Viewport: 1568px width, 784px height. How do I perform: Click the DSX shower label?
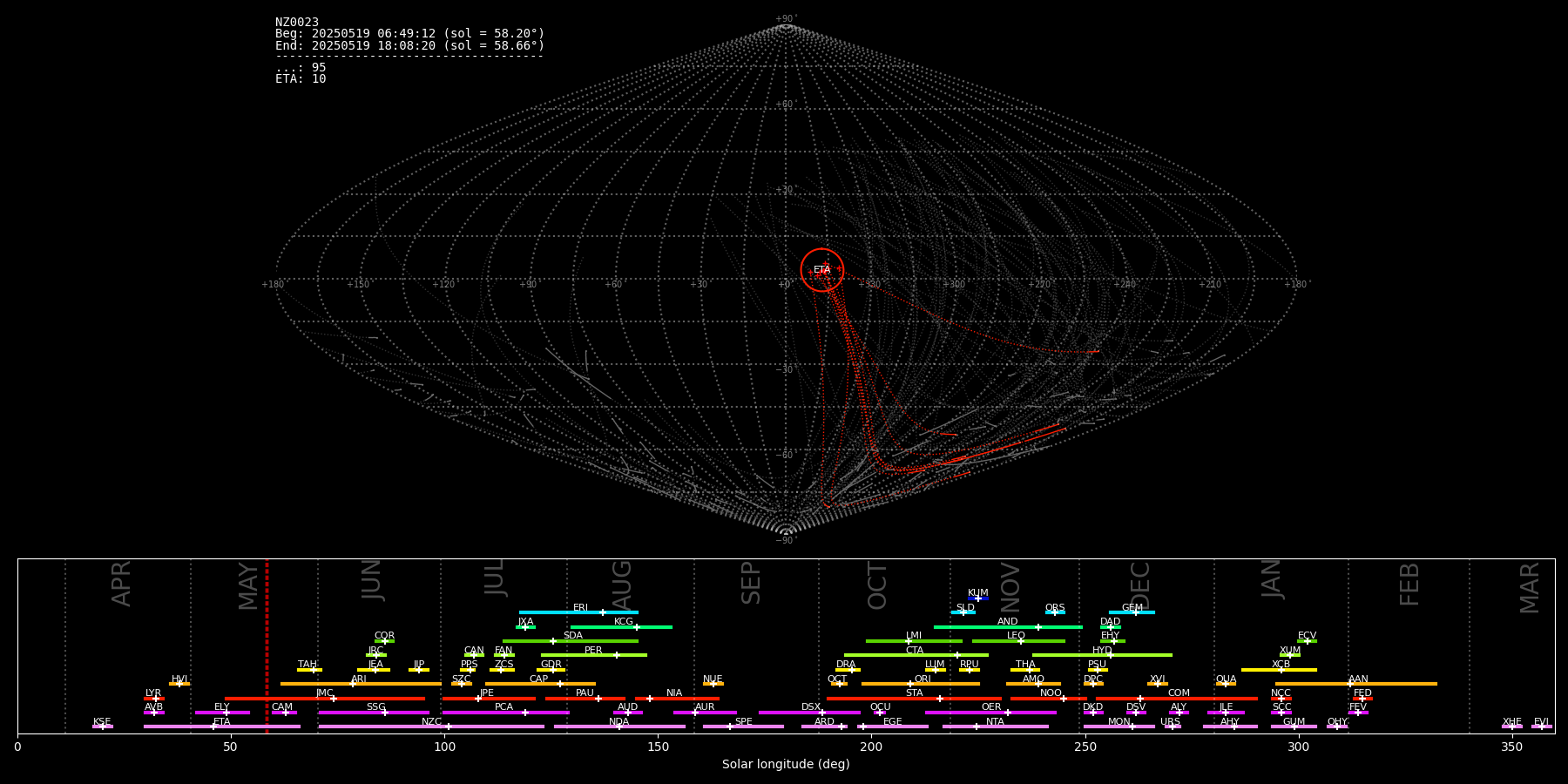811,706
